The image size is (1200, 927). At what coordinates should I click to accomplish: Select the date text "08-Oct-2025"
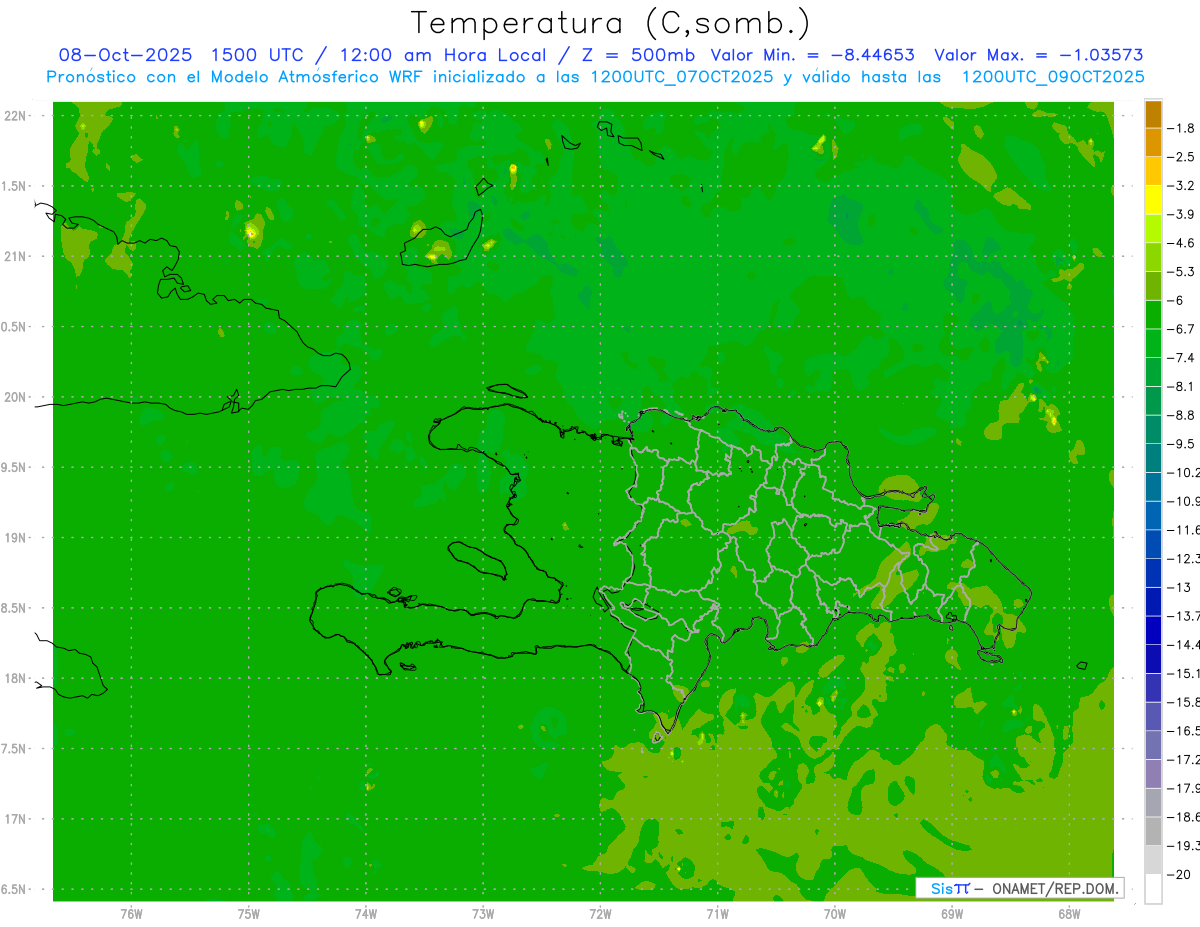click(125, 55)
